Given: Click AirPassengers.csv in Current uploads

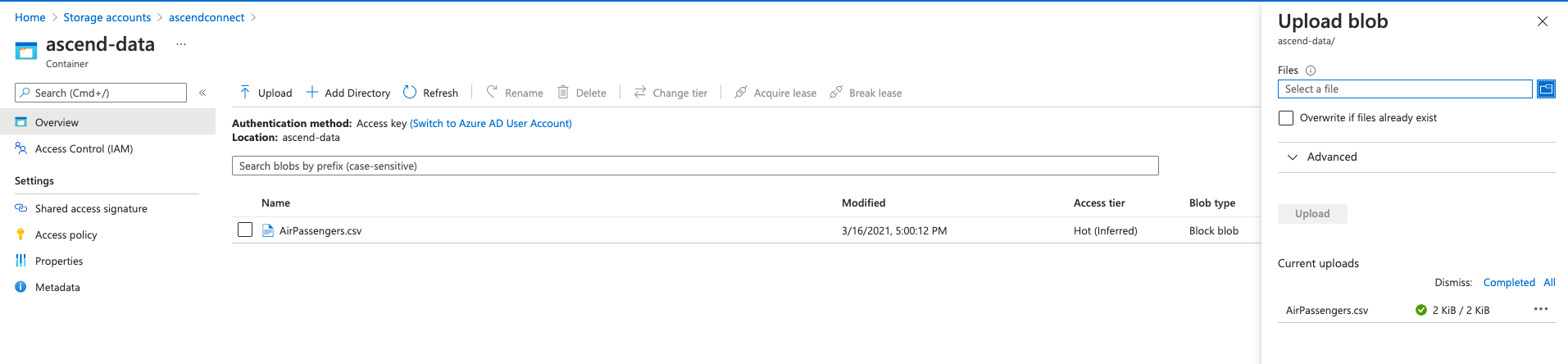Looking at the screenshot, I should 1327,310.
